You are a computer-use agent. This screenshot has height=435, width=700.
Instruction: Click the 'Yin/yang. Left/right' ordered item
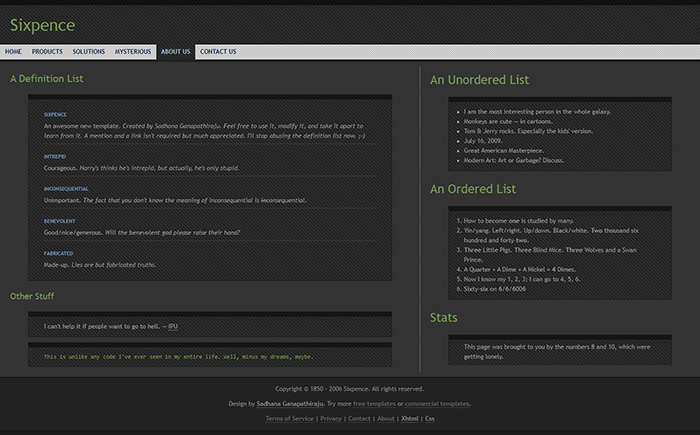[551, 235]
